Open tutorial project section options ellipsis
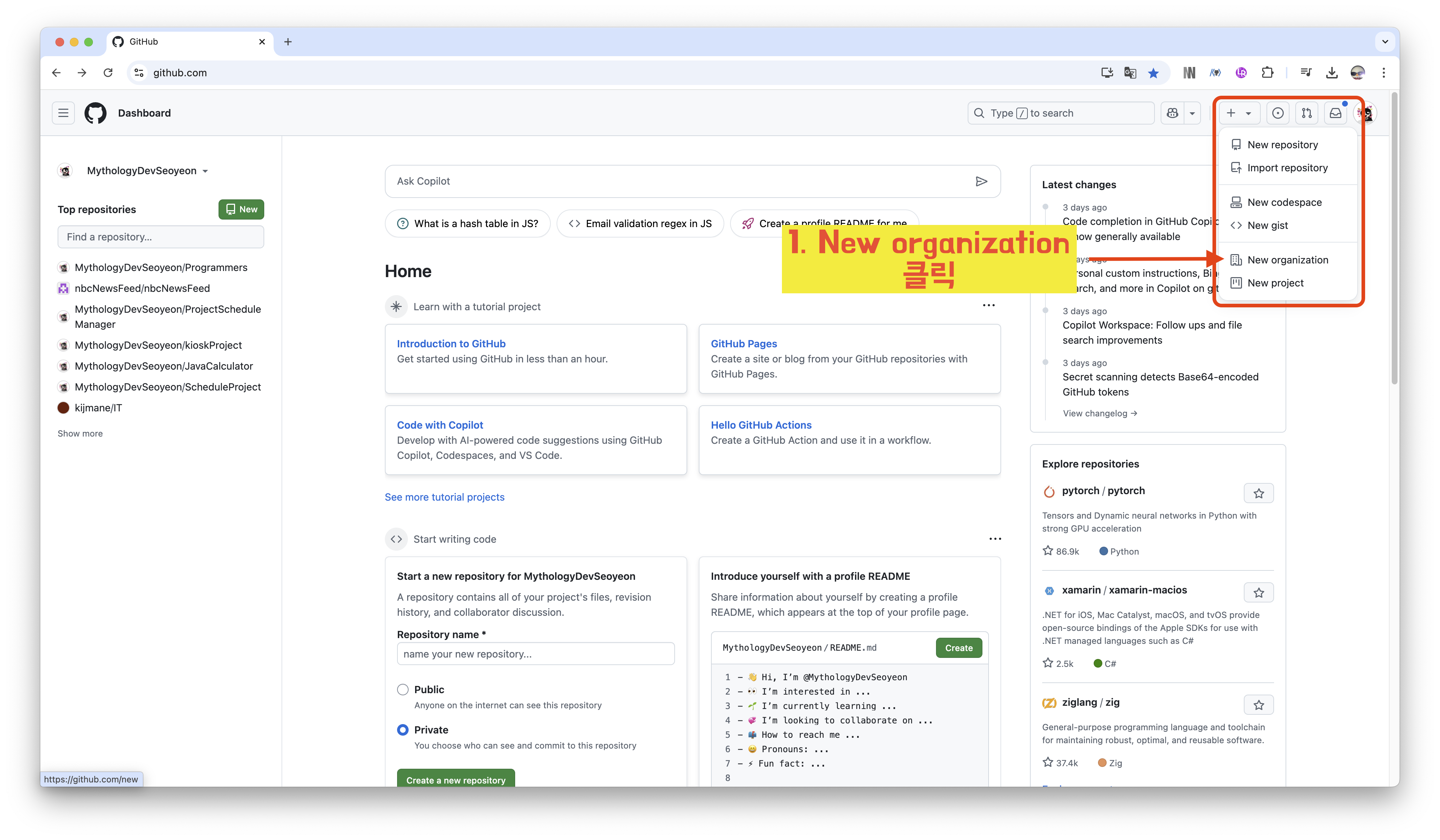Screen dimensions: 1440x840 pos(989,305)
